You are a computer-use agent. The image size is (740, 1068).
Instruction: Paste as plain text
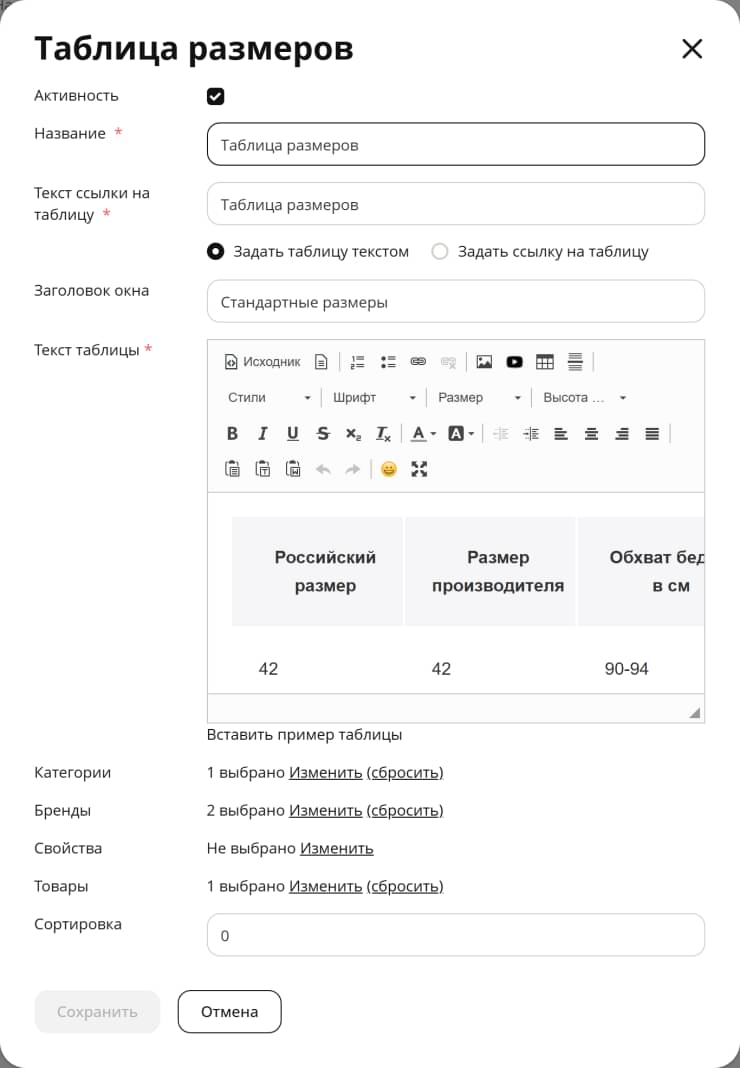click(262, 469)
